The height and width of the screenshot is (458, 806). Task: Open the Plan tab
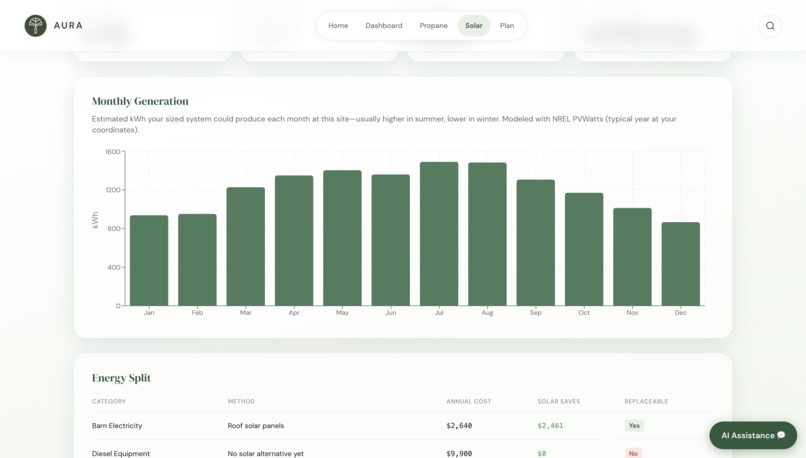click(507, 26)
